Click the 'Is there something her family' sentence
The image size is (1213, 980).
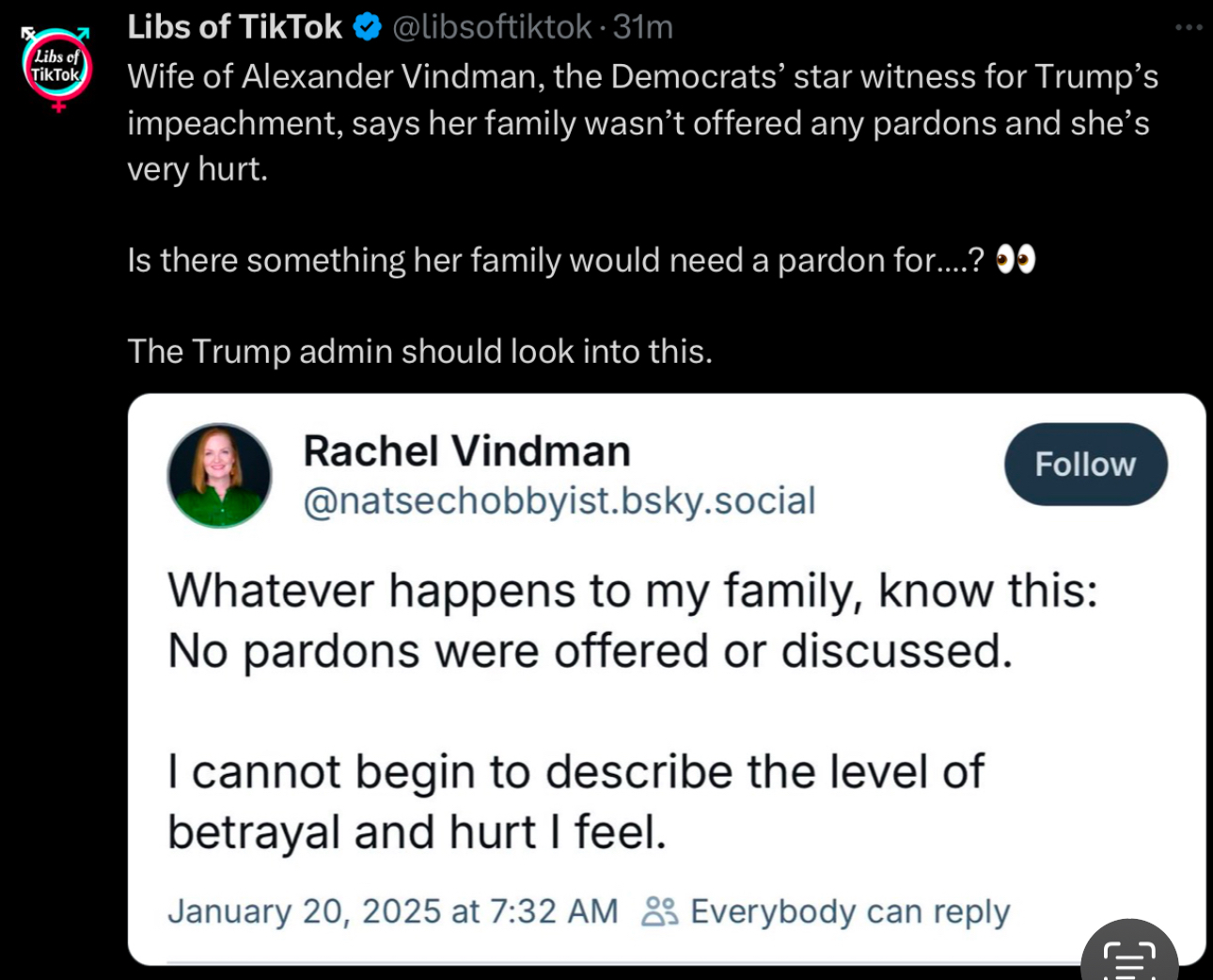point(556,260)
